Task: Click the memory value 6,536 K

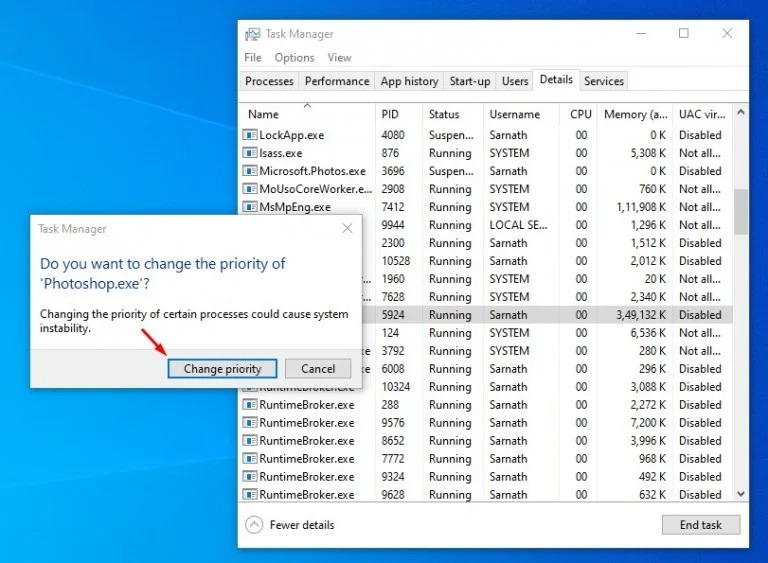Action: (648, 333)
